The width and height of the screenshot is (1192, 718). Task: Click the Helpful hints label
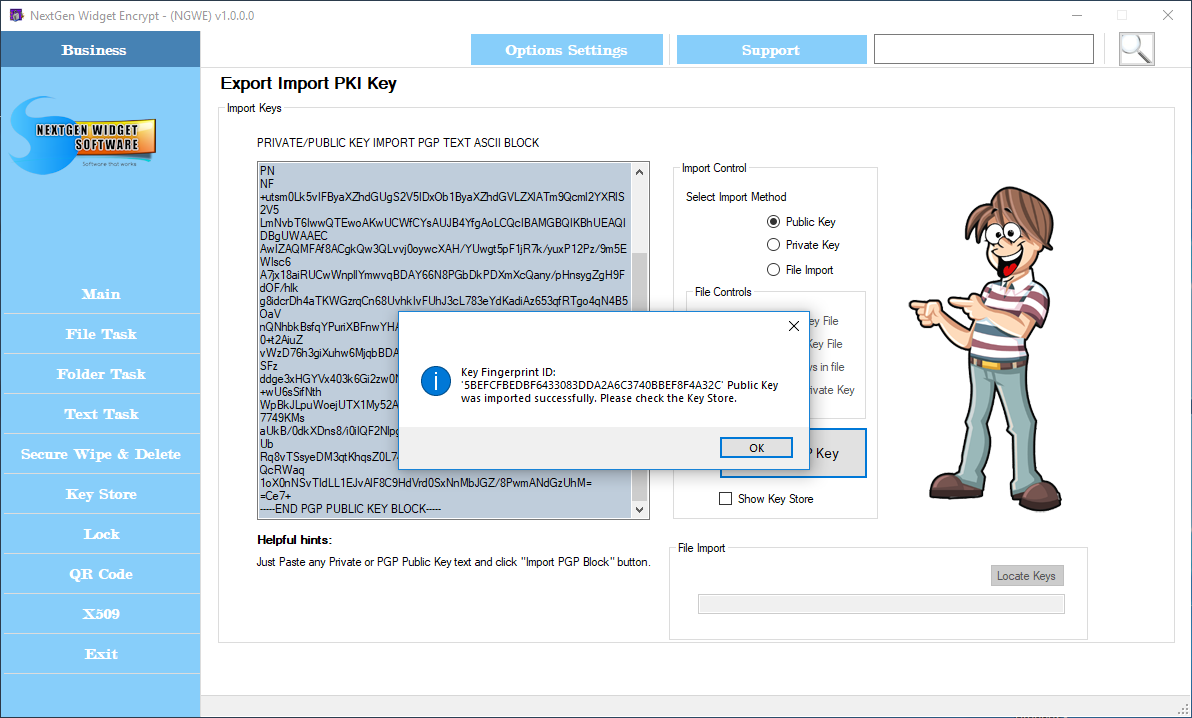click(294, 540)
